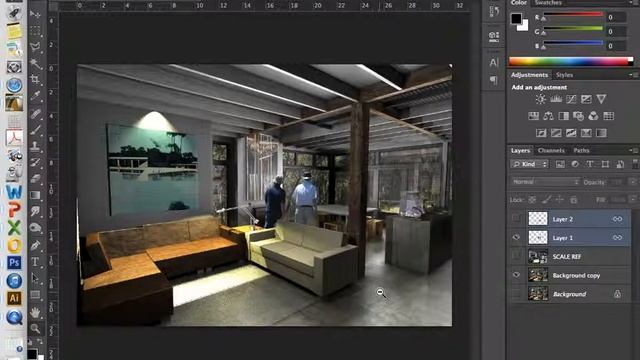Open the Opacity value dropdown
Screen dimensions: 640x360
tap(633, 182)
